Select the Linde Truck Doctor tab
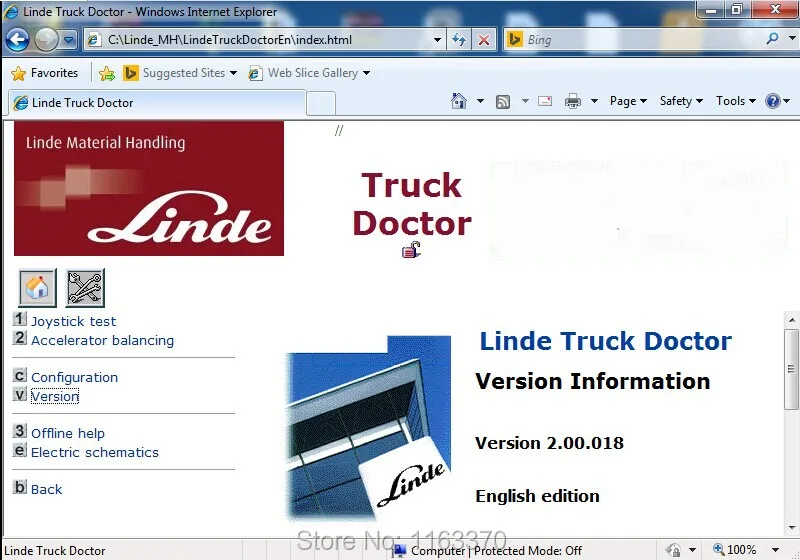 tap(158, 103)
